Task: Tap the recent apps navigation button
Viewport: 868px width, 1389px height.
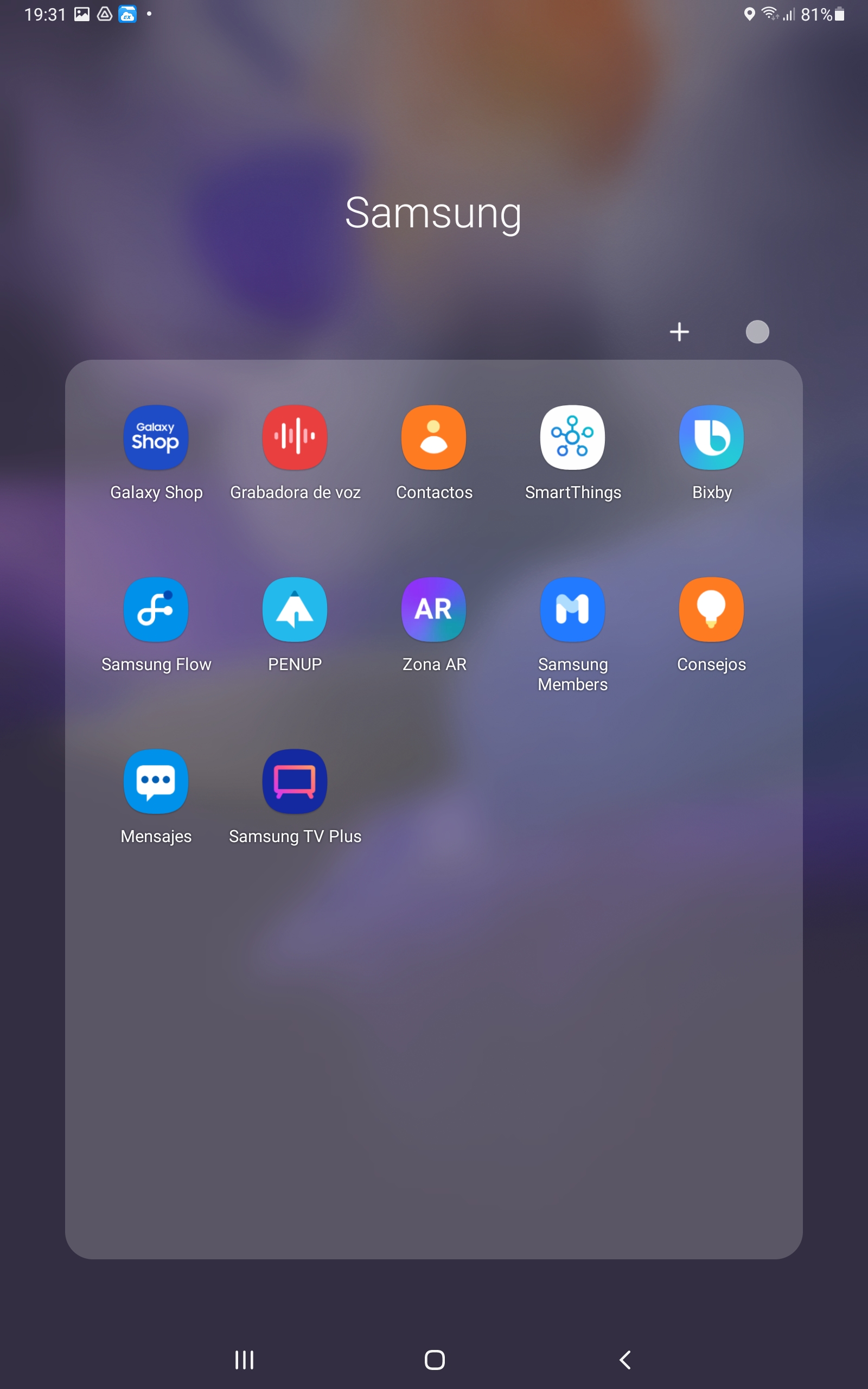Action: coord(245,1359)
